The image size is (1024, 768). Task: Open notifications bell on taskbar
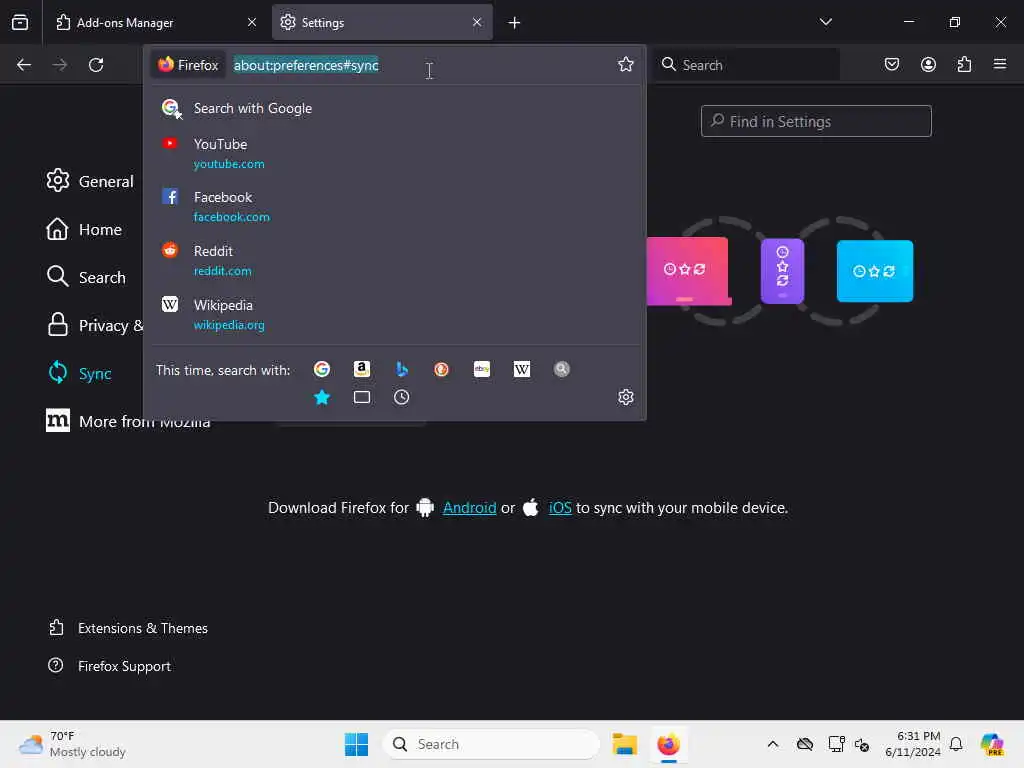pyautogui.click(x=956, y=744)
